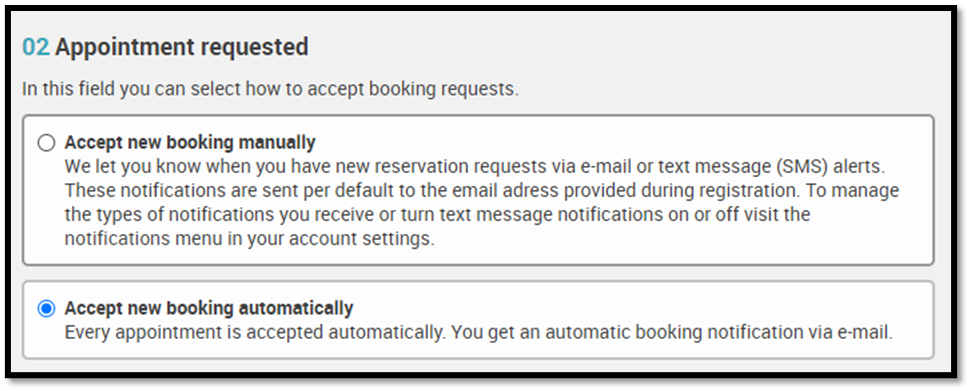Click 'notifications menu in your account settings' text
The height and width of the screenshot is (391, 970).
tap(249, 239)
